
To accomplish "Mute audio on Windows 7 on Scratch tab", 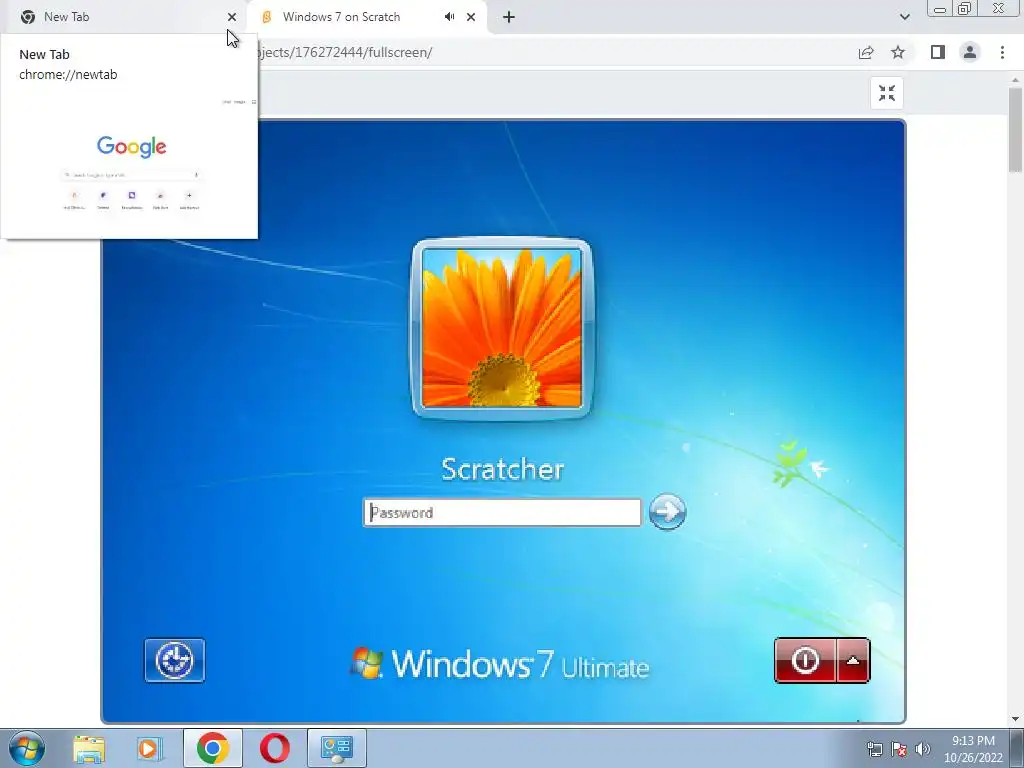I will pos(449,17).
